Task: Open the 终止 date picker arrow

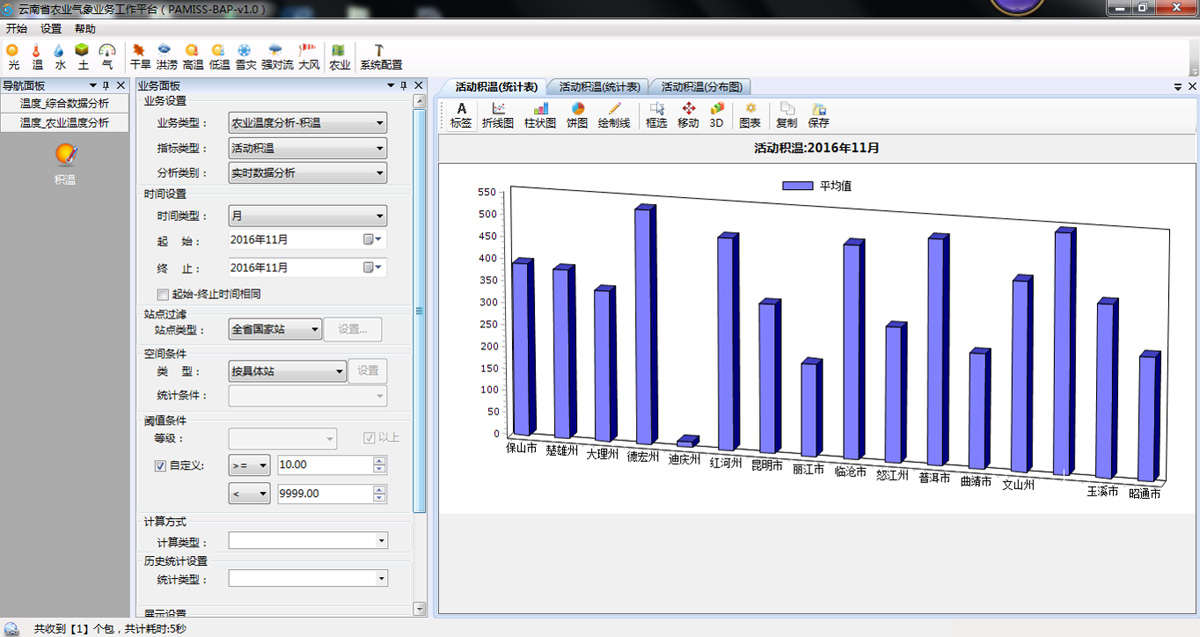Action: pyautogui.click(x=379, y=267)
